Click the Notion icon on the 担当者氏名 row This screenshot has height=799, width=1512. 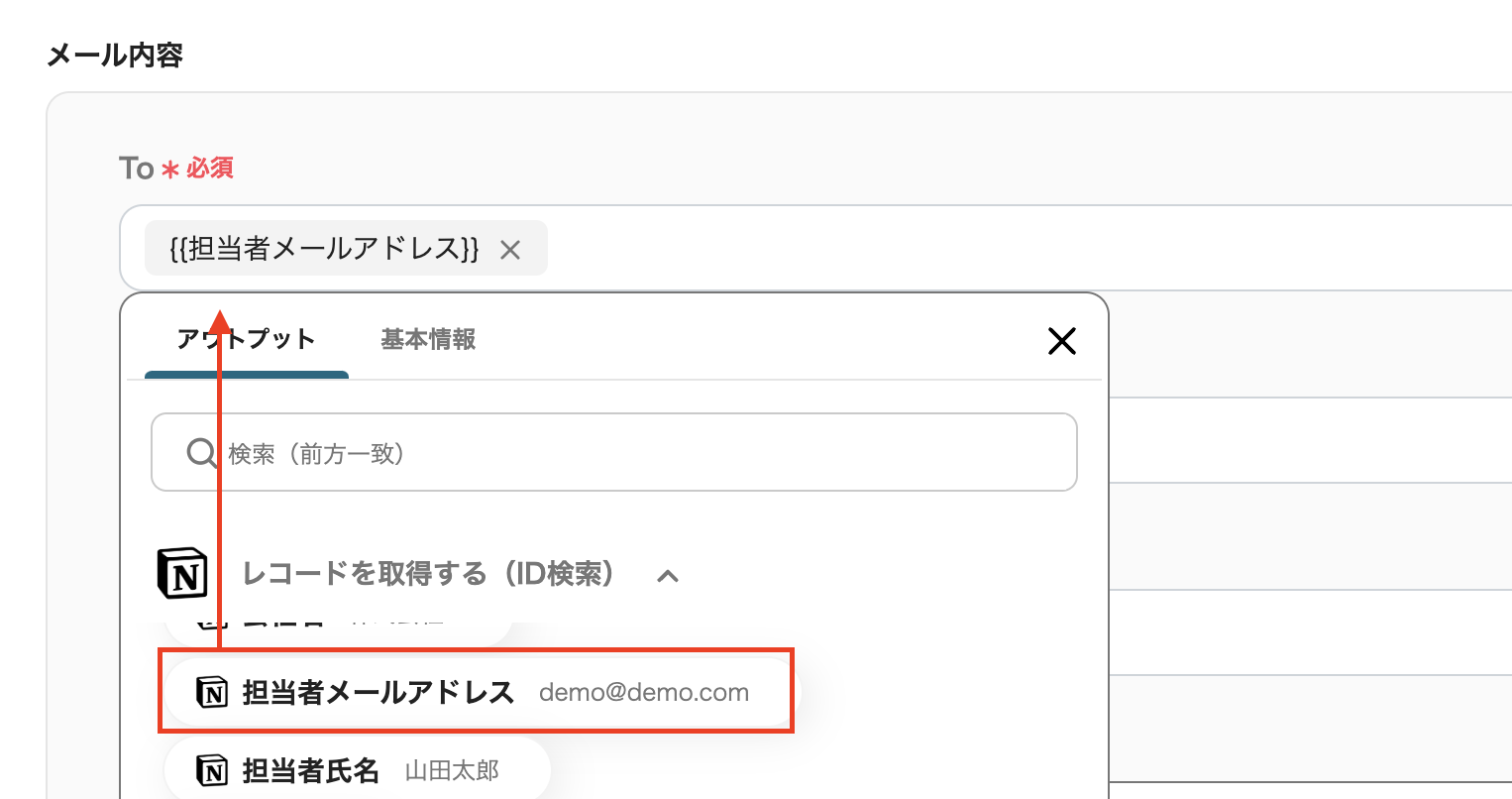[212, 770]
